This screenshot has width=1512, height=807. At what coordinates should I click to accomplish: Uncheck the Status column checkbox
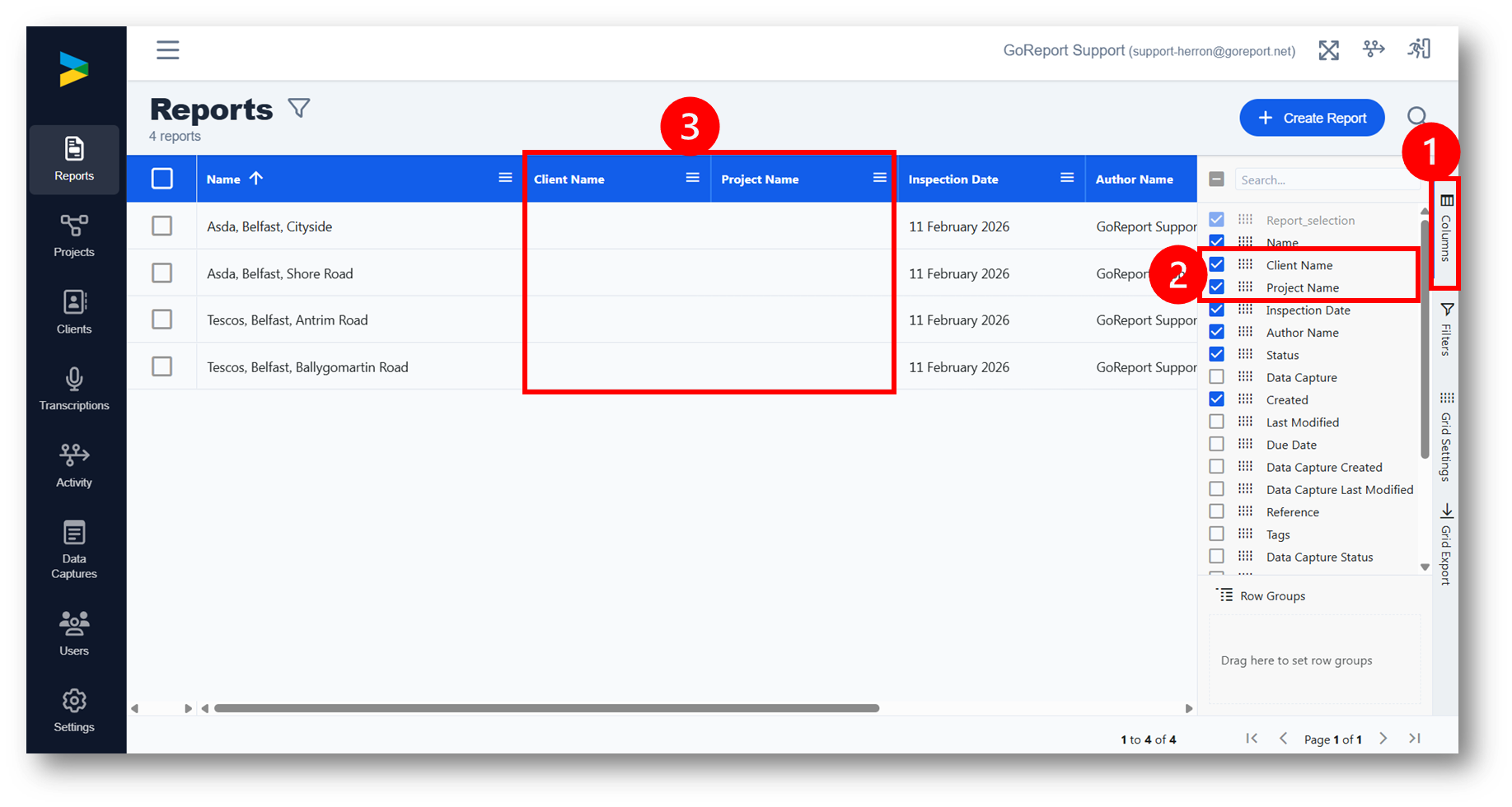(x=1216, y=354)
